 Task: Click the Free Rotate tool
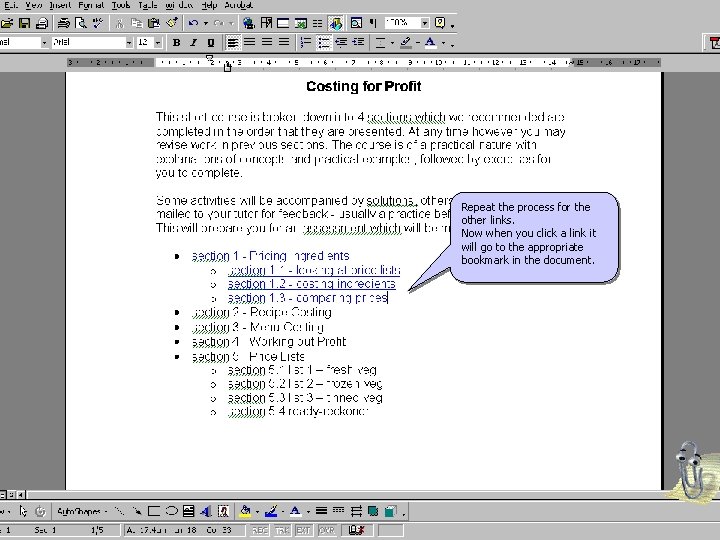pyautogui.click(x=40, y=511)
